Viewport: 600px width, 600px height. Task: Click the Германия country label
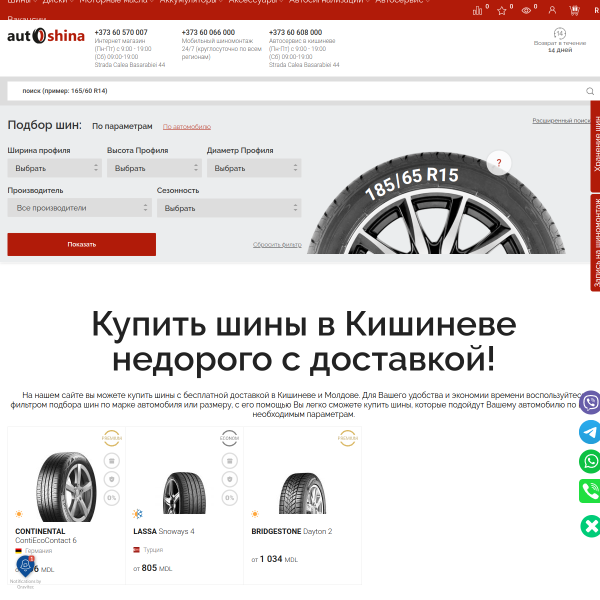(39, 551)
